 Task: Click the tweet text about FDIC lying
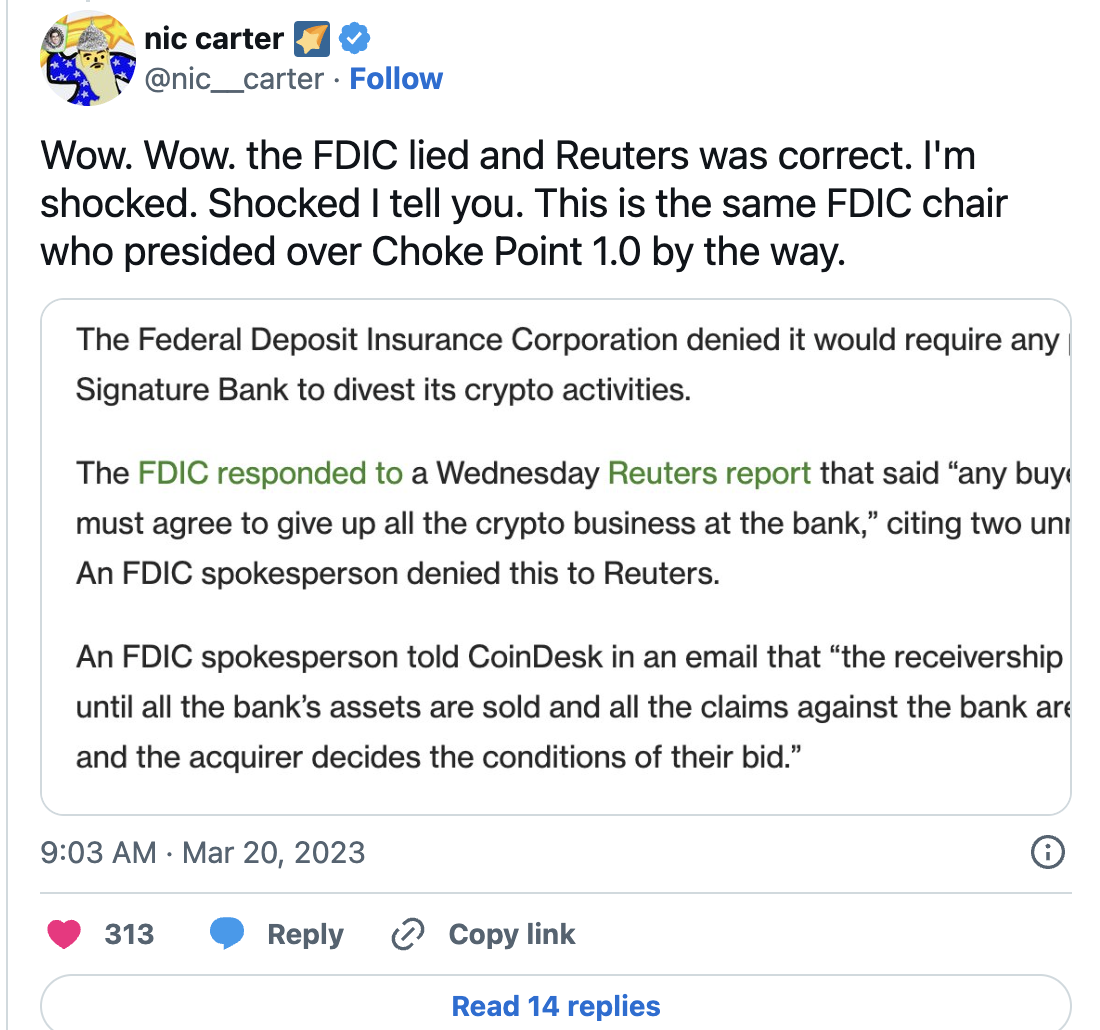coord(523,204)
